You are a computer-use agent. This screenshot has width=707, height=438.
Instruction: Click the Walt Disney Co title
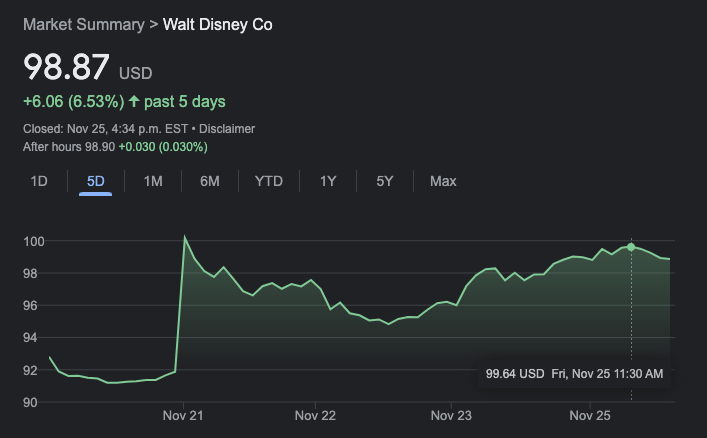[x=219, y=24]
